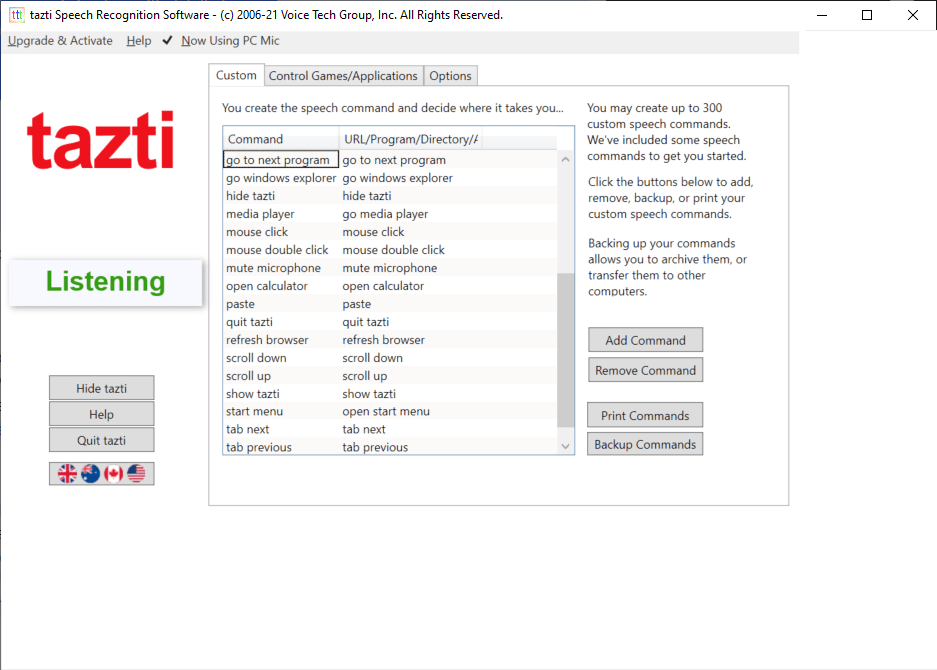Open the Upgrade & Activate menu
The image size is (937, 670).
click(60, 41)
